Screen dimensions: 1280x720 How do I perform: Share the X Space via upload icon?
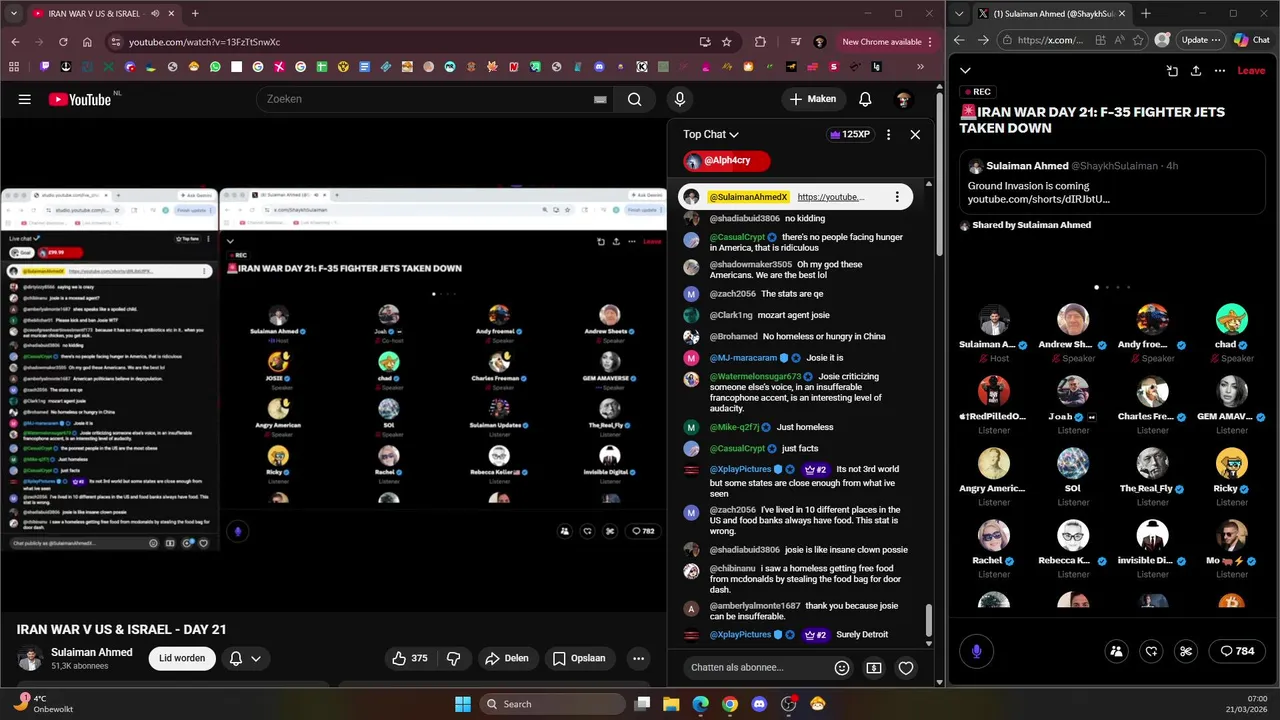pos(1196,71)
